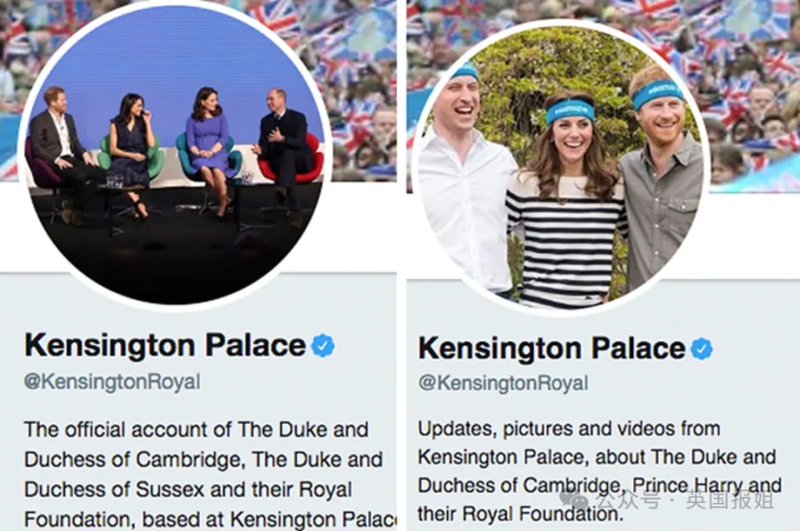Click the 英国报姐 watermark text
Screen dimensions: 800x531
point(730,500)
